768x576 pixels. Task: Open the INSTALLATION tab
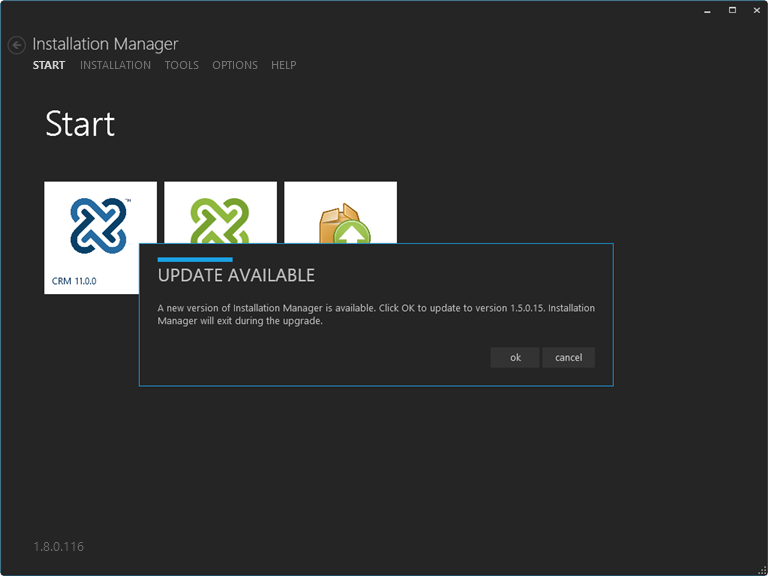[x=115, y=65]
